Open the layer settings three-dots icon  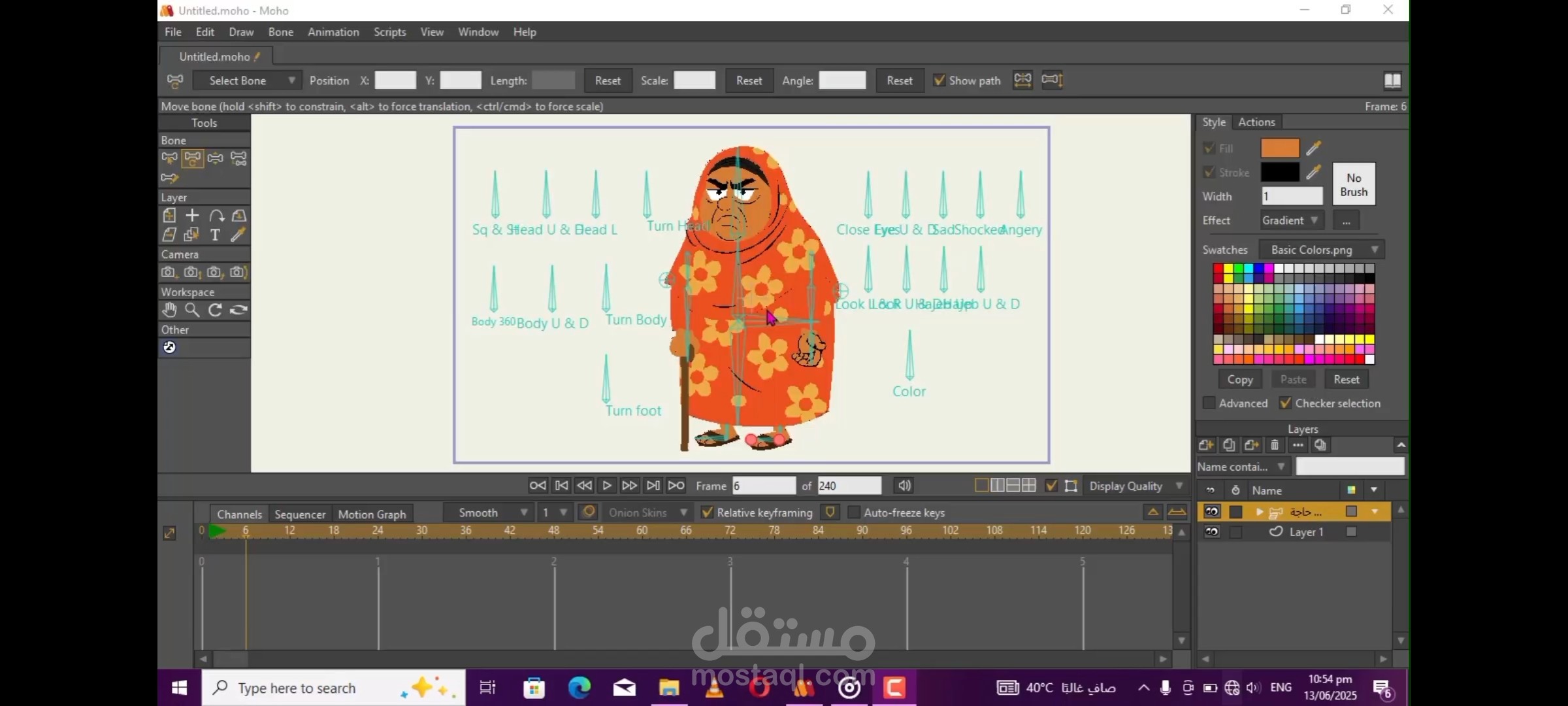click(1298, 445)
